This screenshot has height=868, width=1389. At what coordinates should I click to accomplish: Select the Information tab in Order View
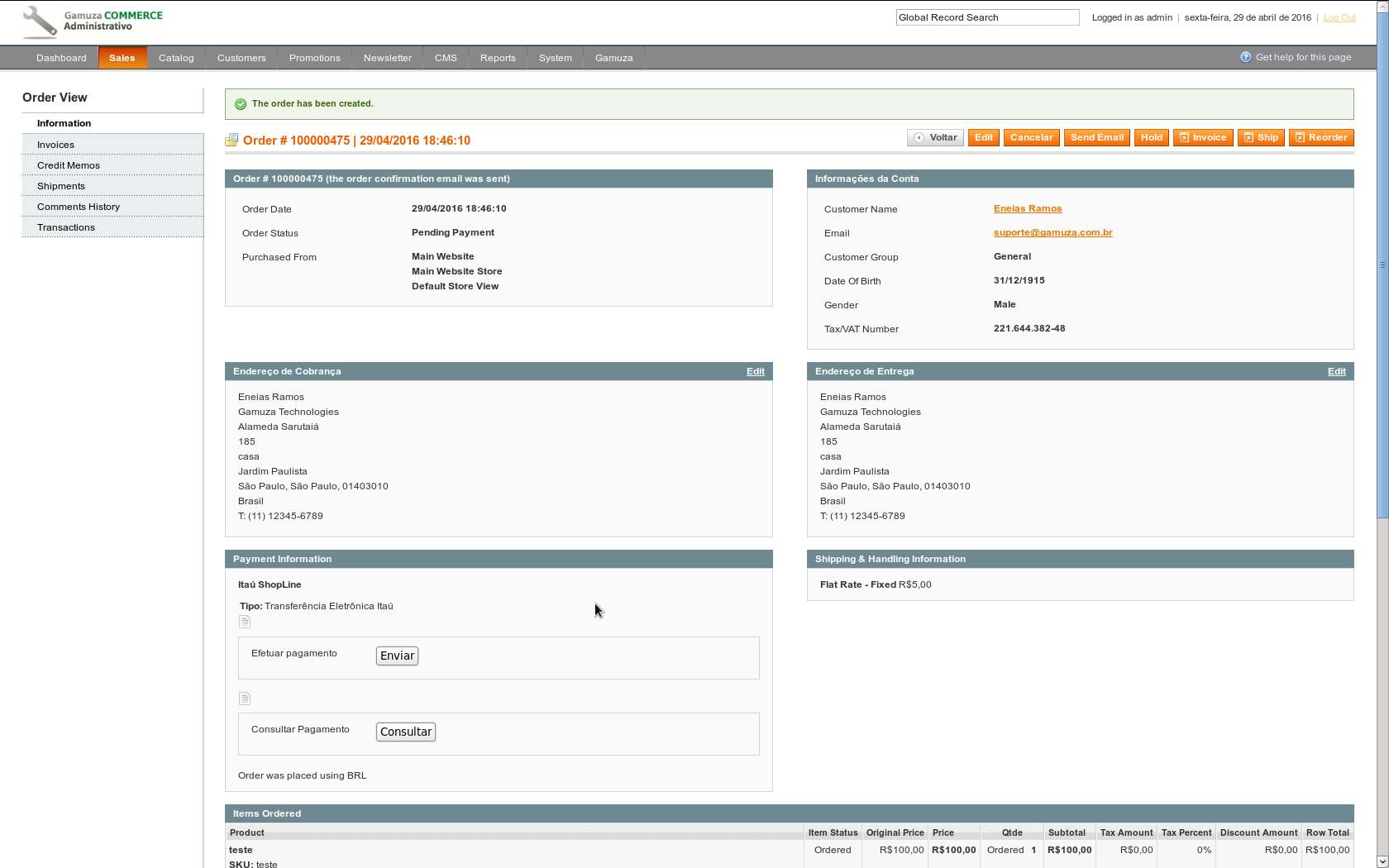(x=112, y=123)
